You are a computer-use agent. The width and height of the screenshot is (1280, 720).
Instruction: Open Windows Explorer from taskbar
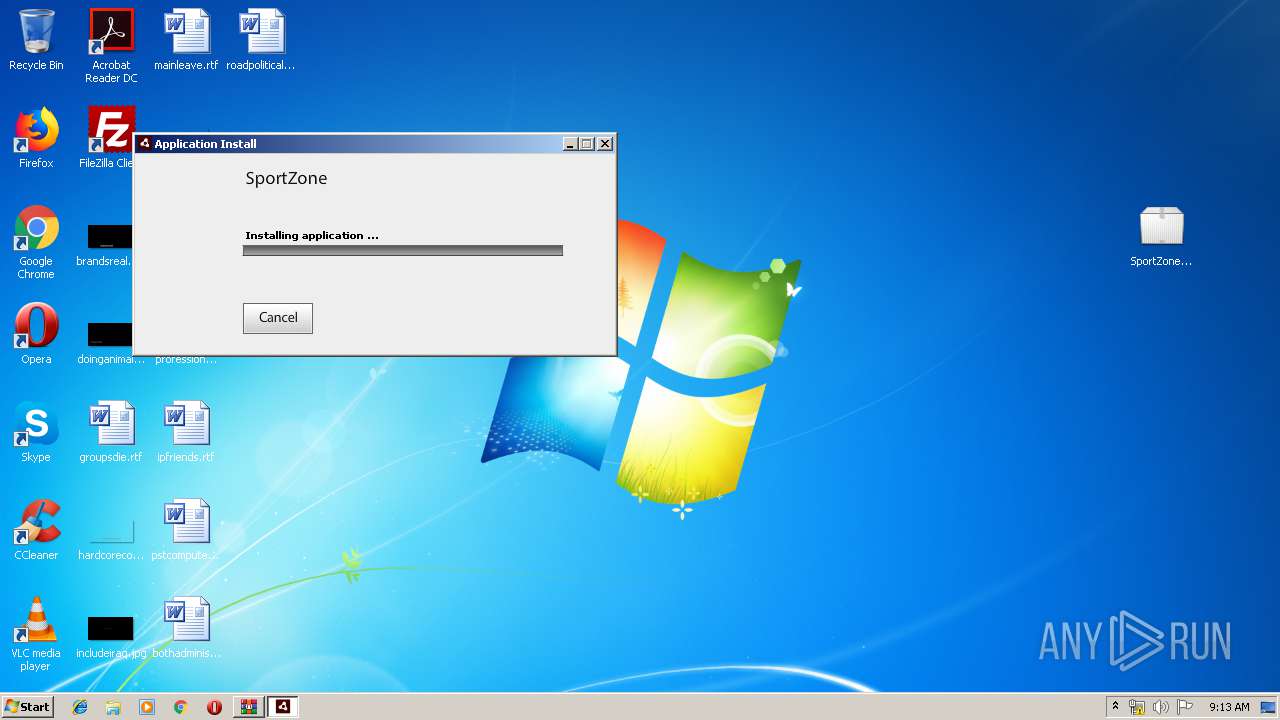pos(113,707)
